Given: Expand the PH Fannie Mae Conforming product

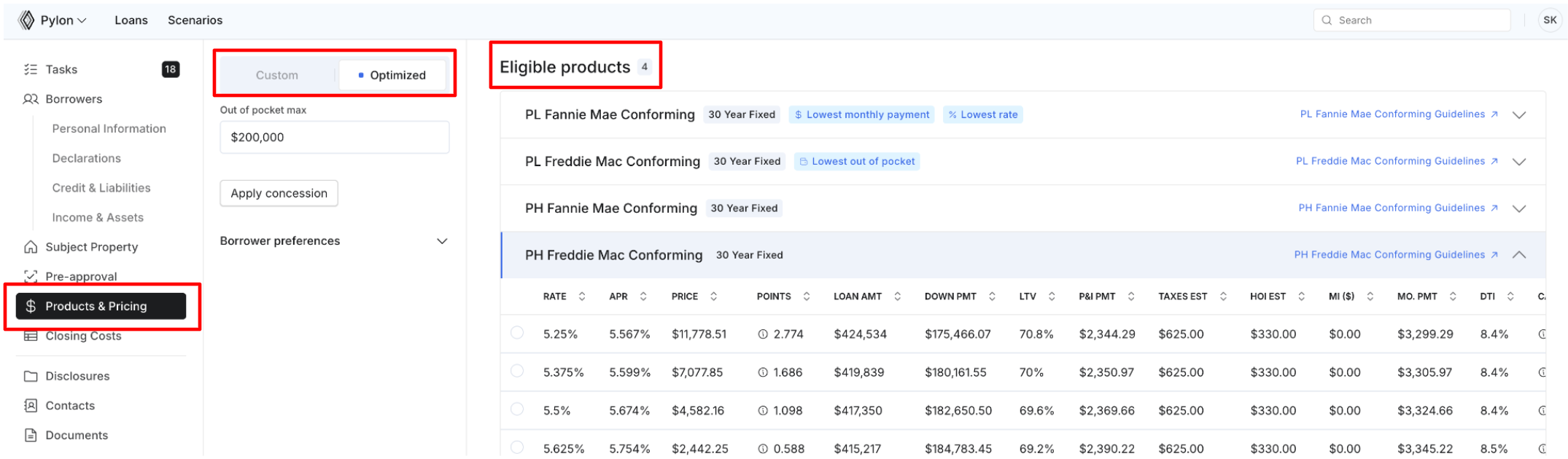Looking at the screenshot, I should [1519, 208].
